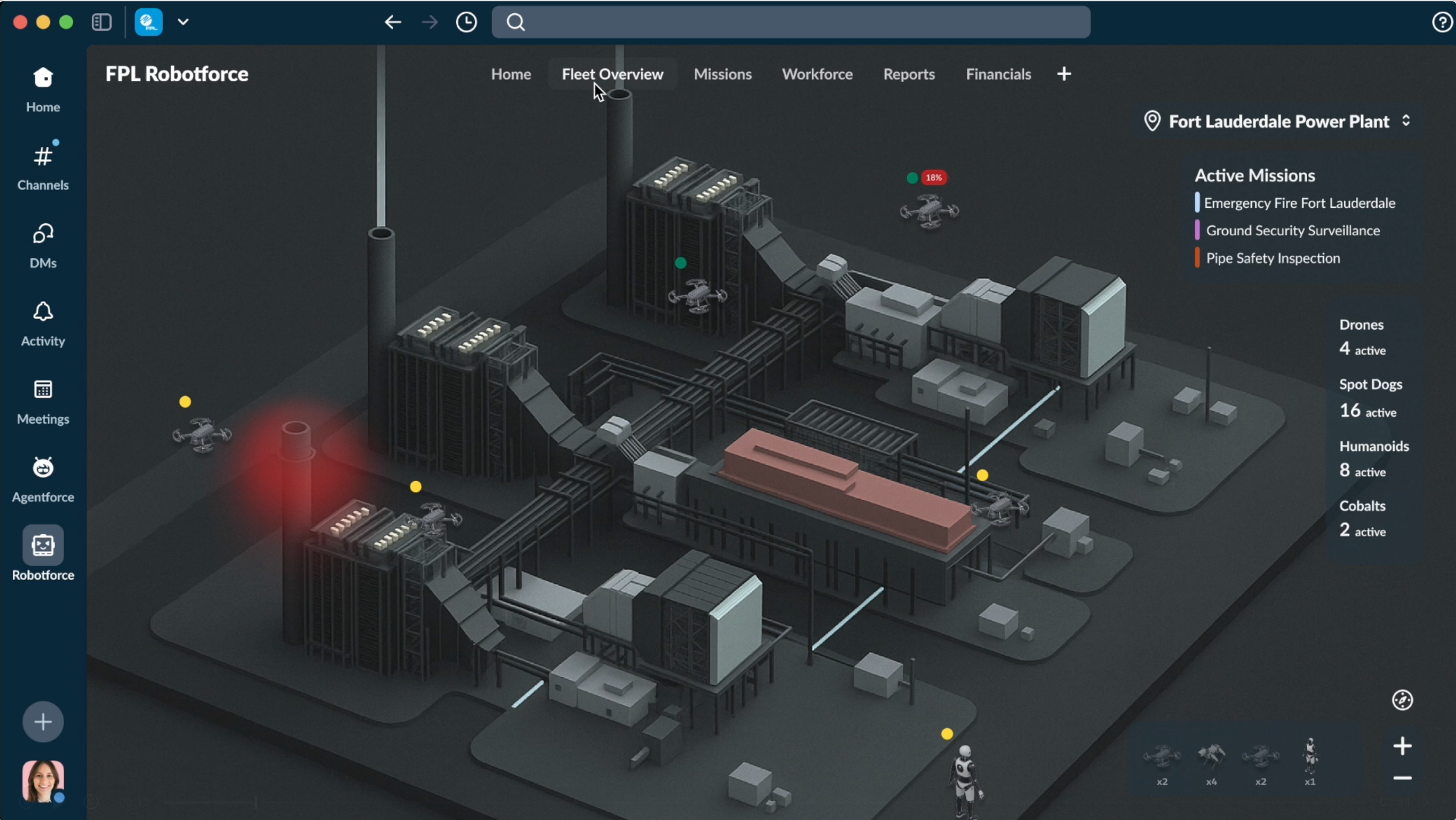This screenshot has height=820, width=1456.
Task: Switch to the Home tab
Action: [511, 74]
